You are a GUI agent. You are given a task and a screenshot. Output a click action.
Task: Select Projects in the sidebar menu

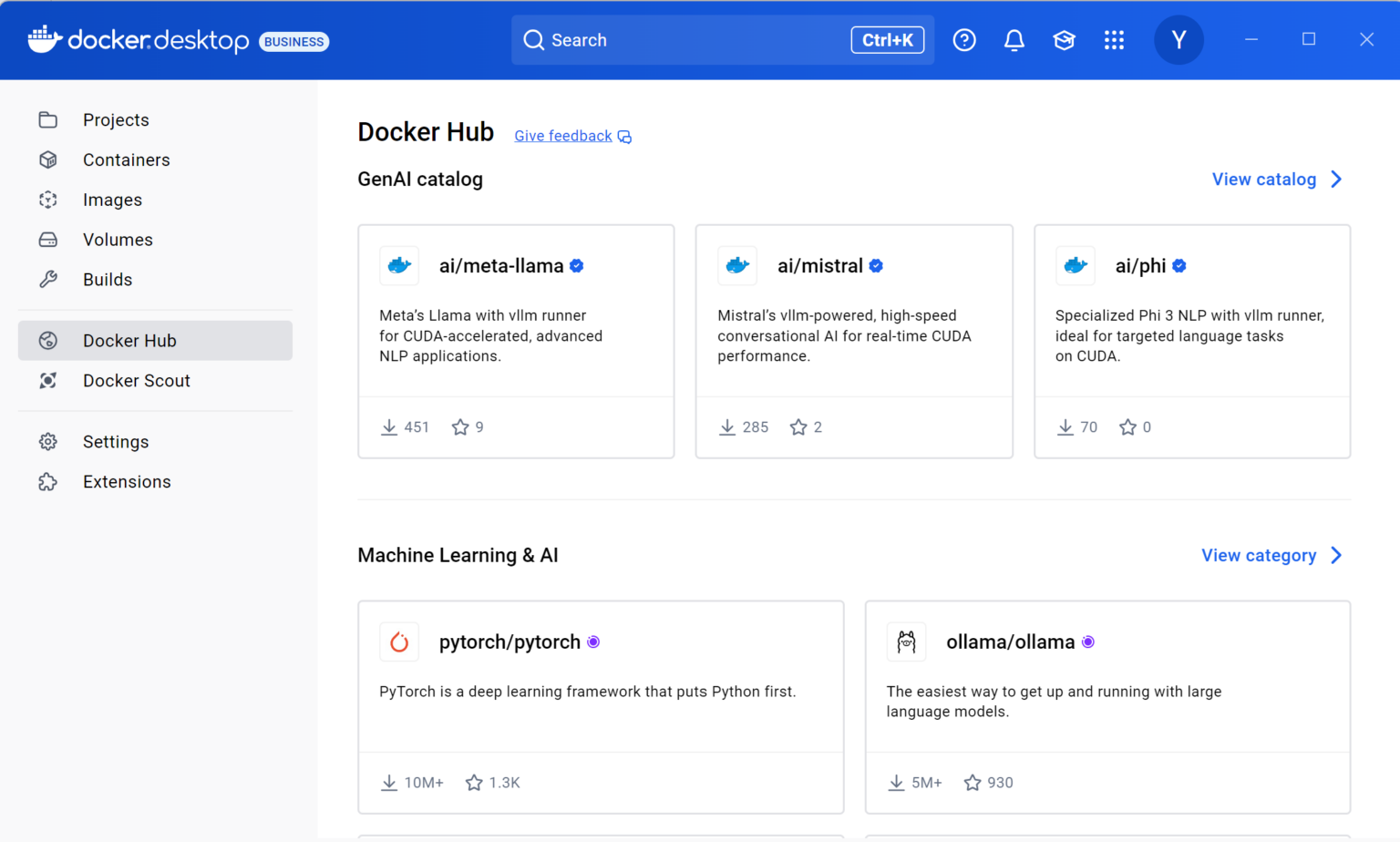(116, 119)
